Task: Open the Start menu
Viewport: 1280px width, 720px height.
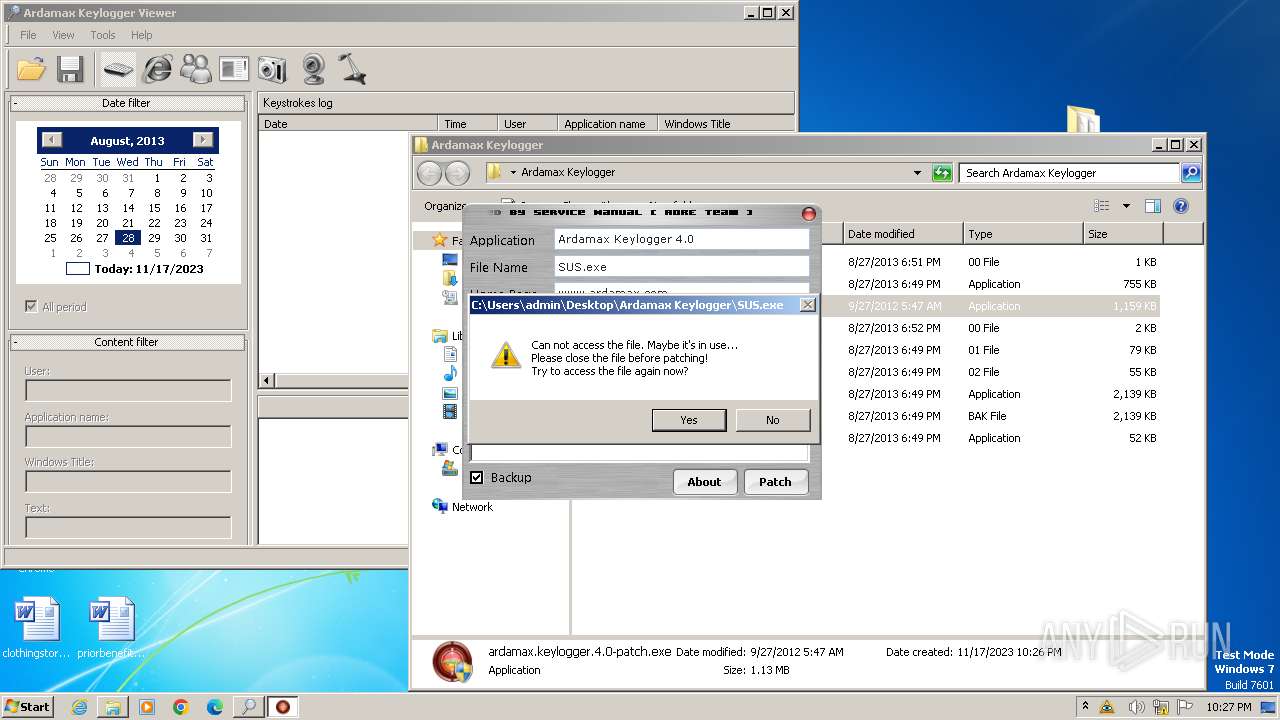Action: [27, 706]
